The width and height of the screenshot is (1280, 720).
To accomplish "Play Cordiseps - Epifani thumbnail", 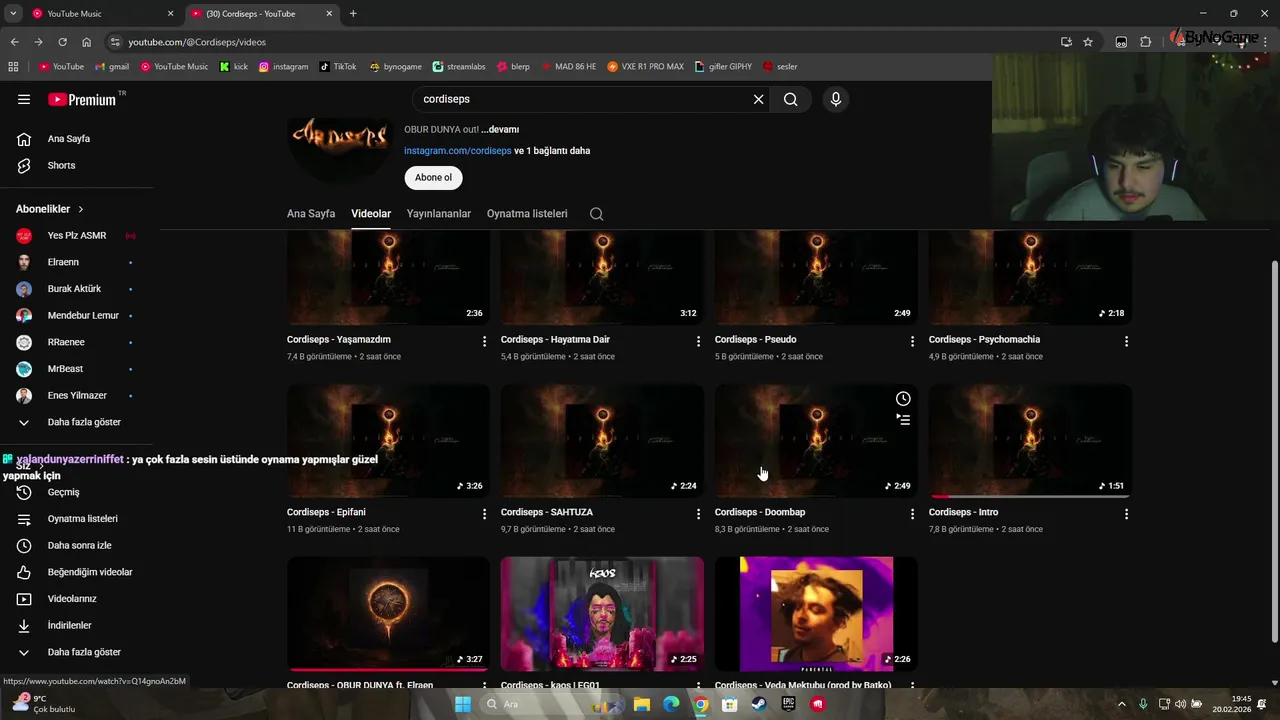I will [388, 441].
